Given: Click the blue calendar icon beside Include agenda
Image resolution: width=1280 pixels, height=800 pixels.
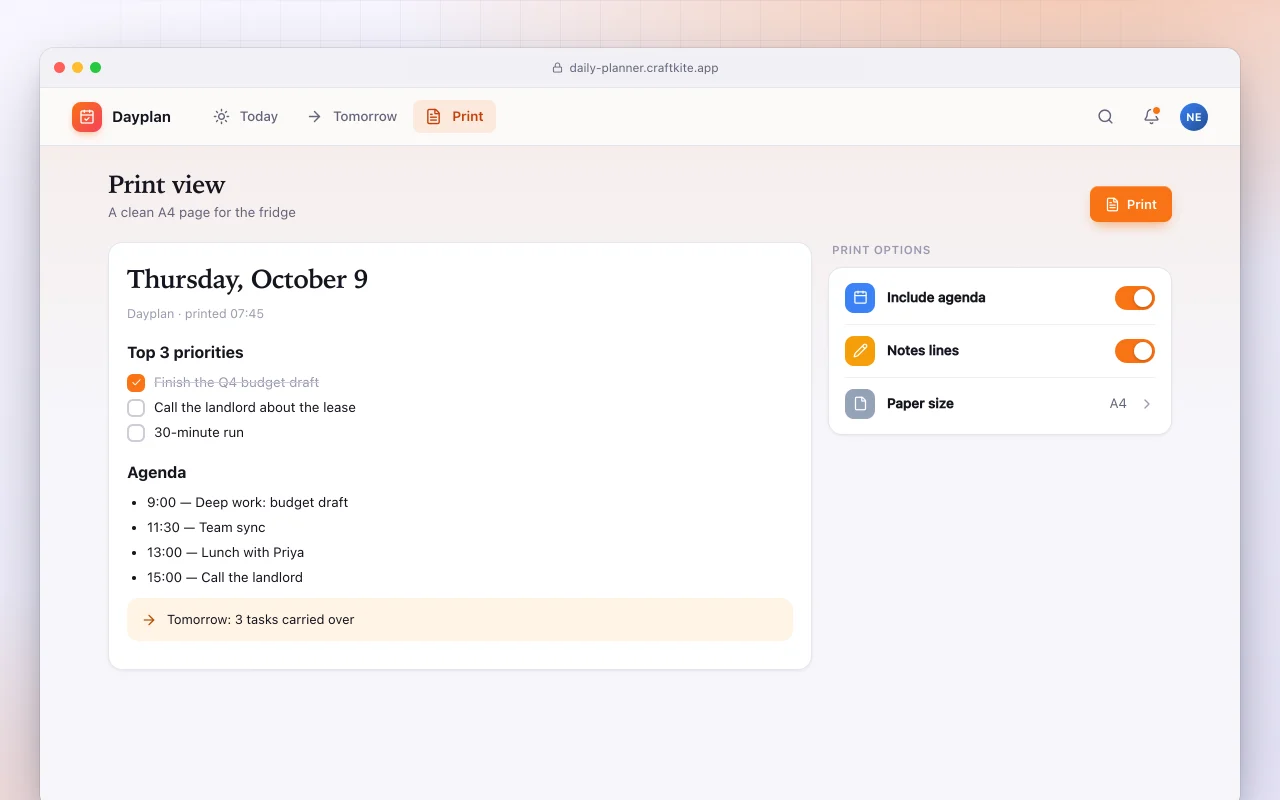Looking at the screenshot, I should pos(860,298).
